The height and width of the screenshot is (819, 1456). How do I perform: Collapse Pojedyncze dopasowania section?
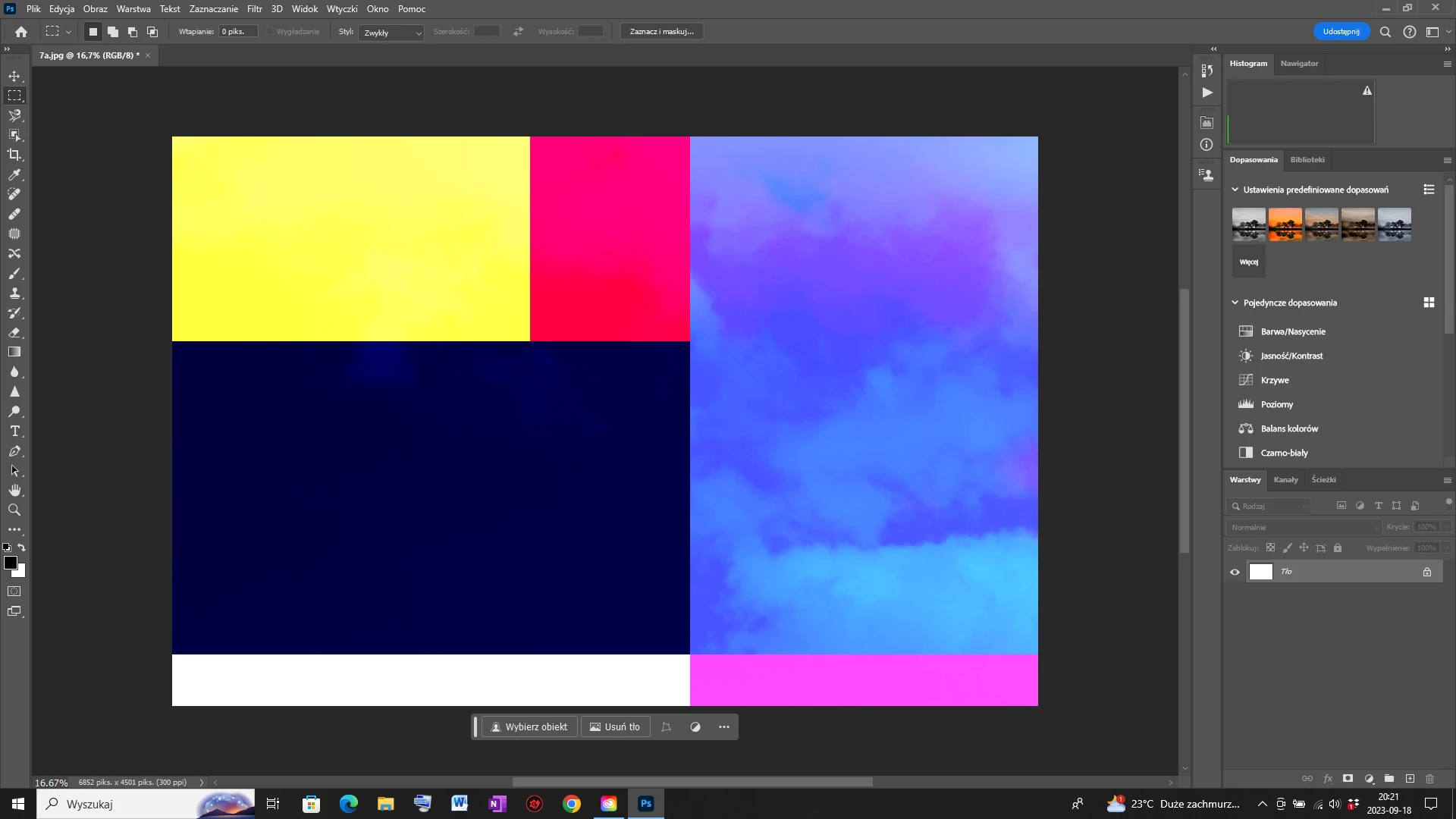tap(1235, 303)
